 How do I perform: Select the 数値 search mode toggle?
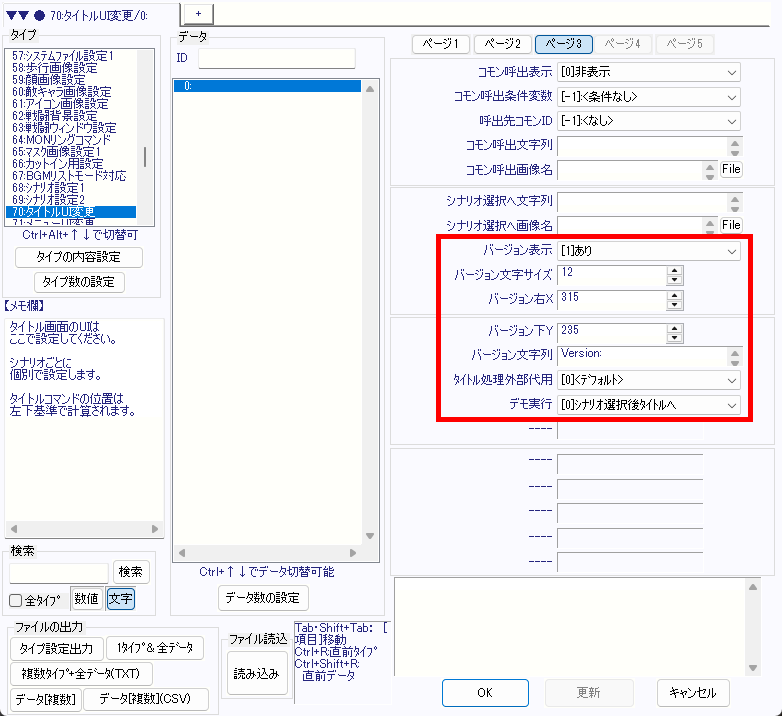pyautogui.click(x=86, y=599)
